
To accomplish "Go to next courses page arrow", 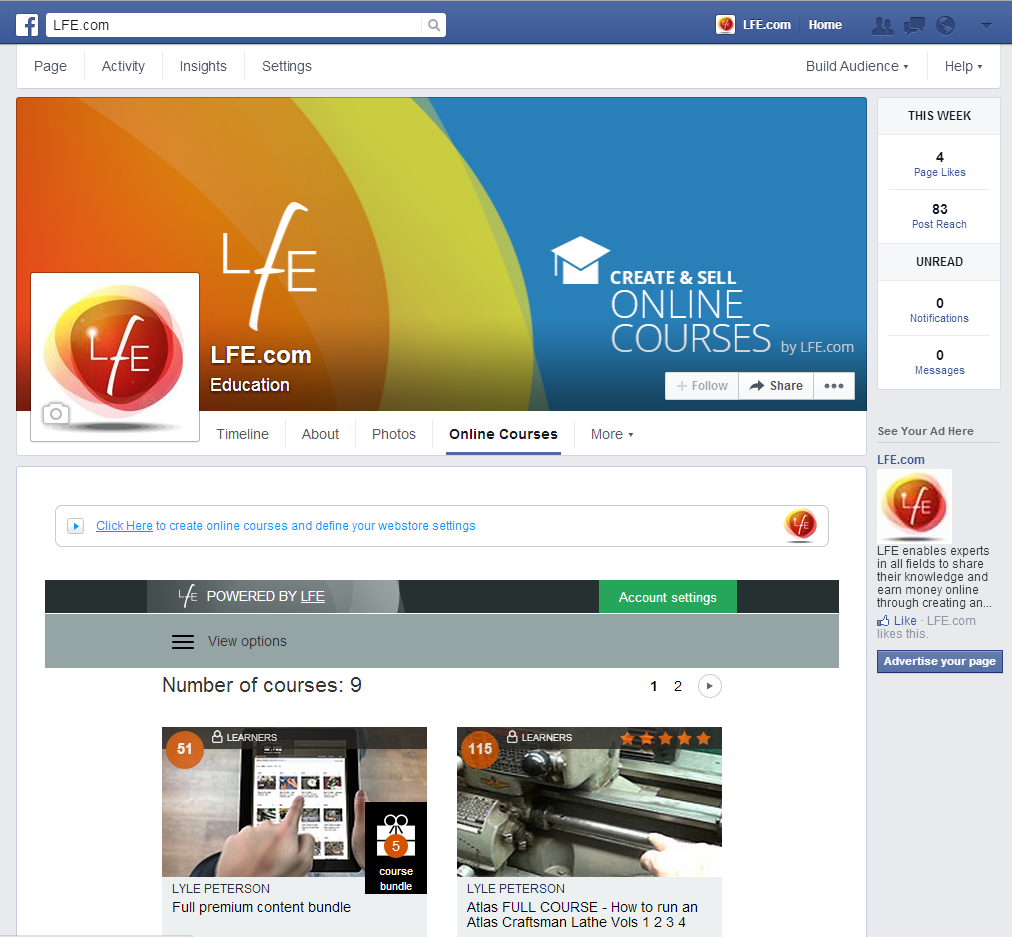I will click(709, 686).
